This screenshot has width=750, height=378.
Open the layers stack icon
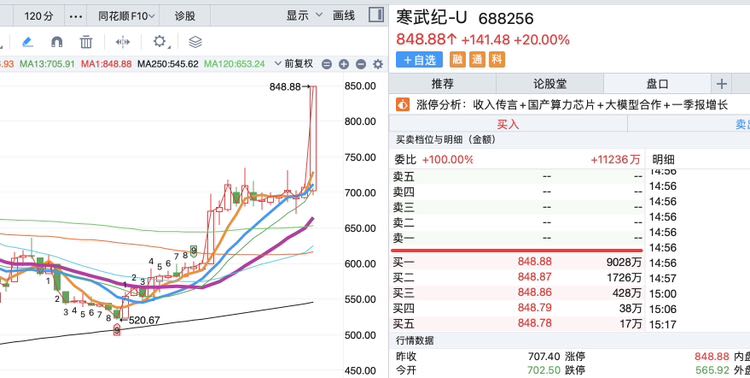(195, 42)
